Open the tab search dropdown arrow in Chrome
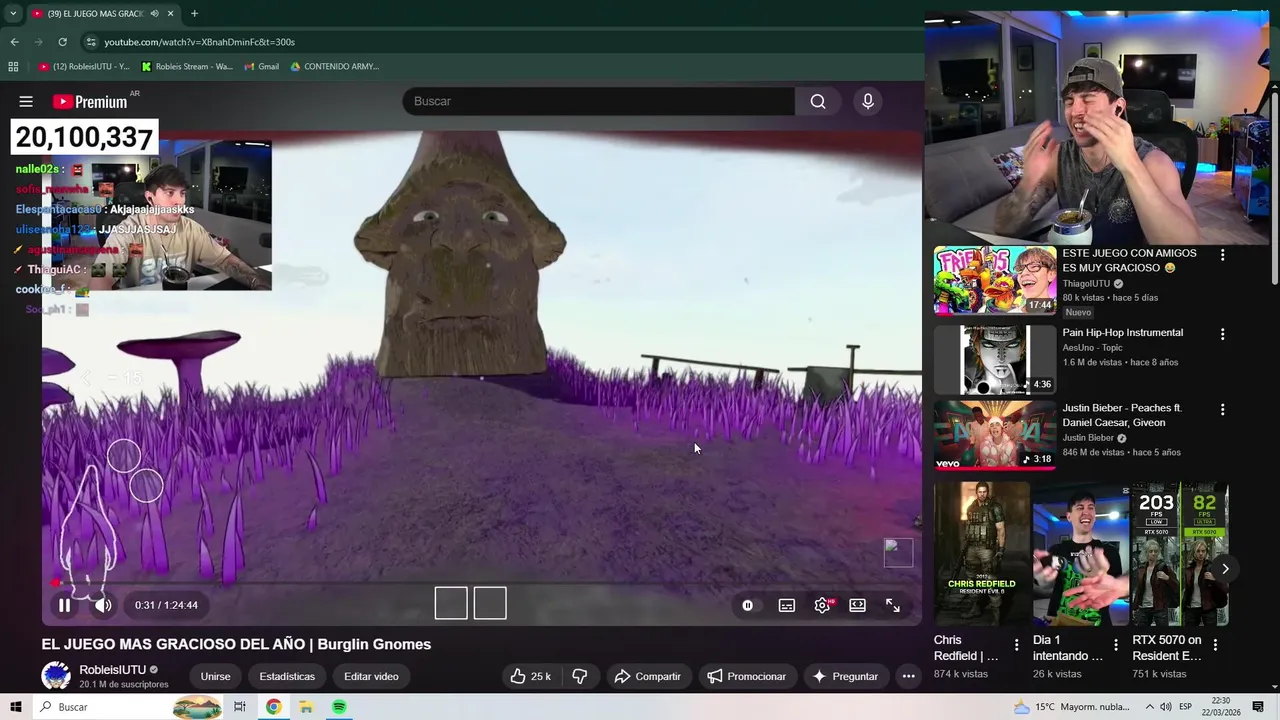 tap(13, 13)
